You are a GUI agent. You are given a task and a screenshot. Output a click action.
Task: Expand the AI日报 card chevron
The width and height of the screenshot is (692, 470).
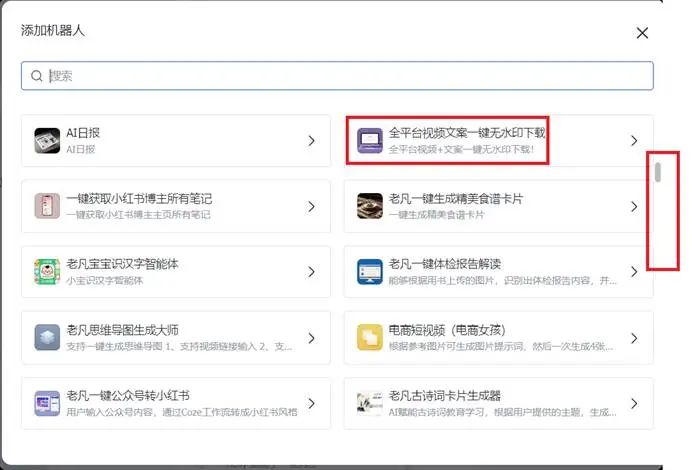click(312, 141)
